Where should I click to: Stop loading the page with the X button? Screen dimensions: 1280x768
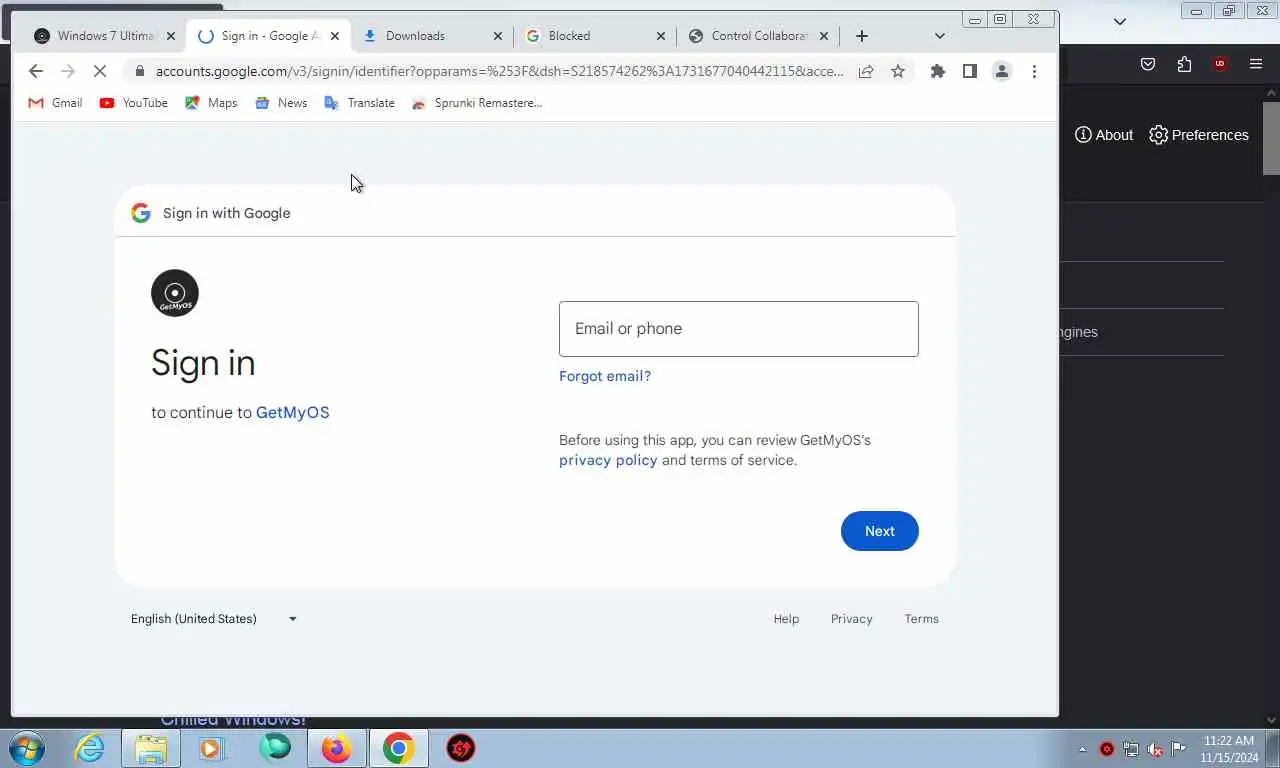(100, 71)
